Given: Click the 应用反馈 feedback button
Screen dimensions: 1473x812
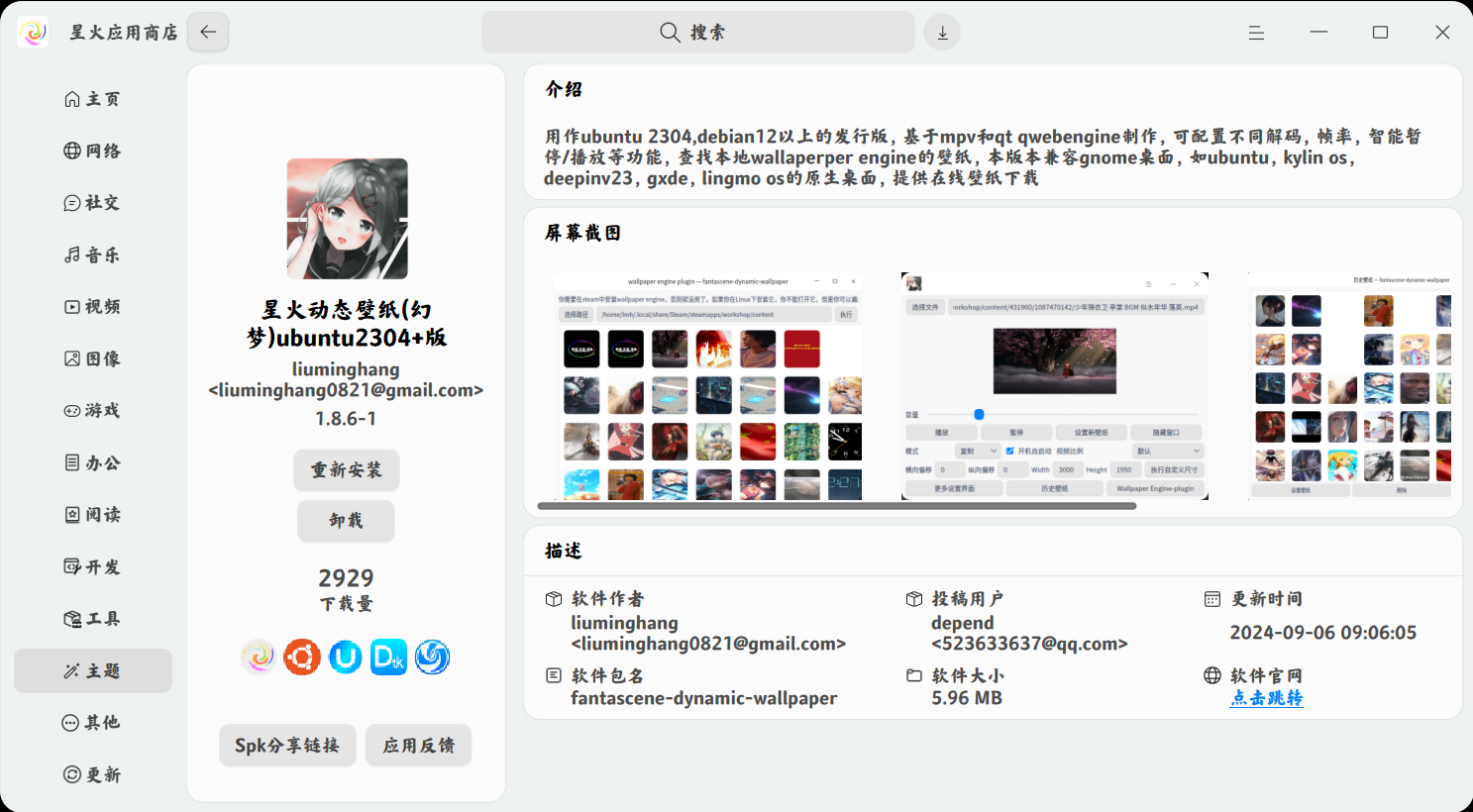Looking at the screenshot, I should pyautogui.click(x=418, y=745).
